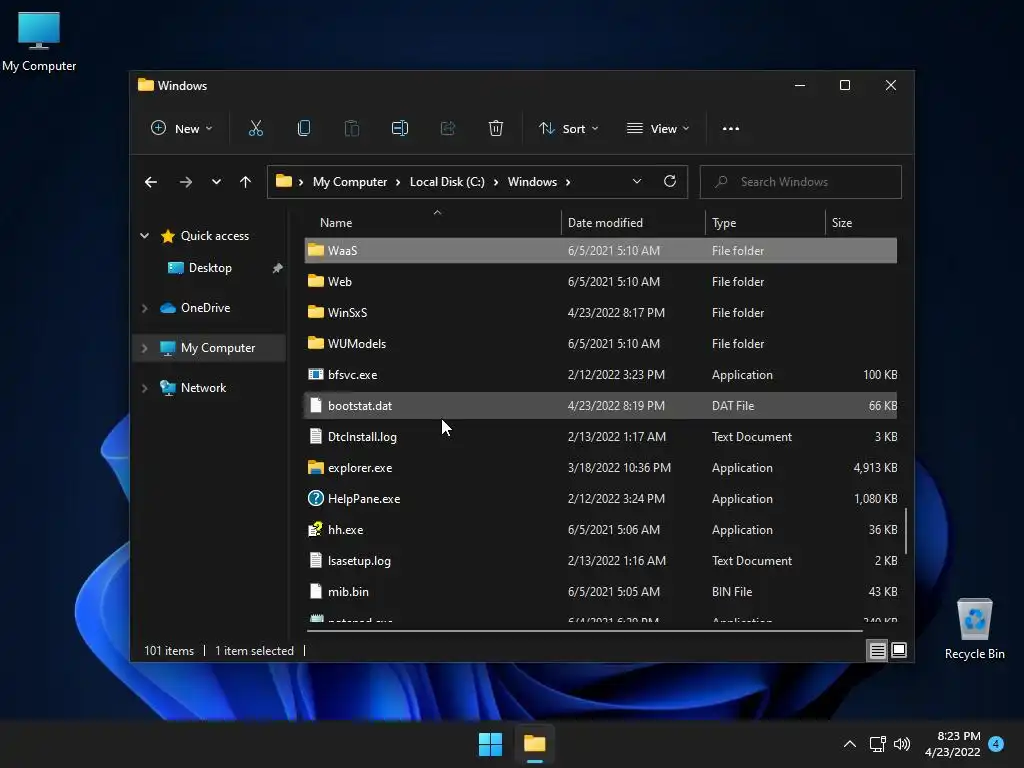Click the horizontal scrollbar in file list
This screenshot has height=768, width=1024.
coord(584,631)
